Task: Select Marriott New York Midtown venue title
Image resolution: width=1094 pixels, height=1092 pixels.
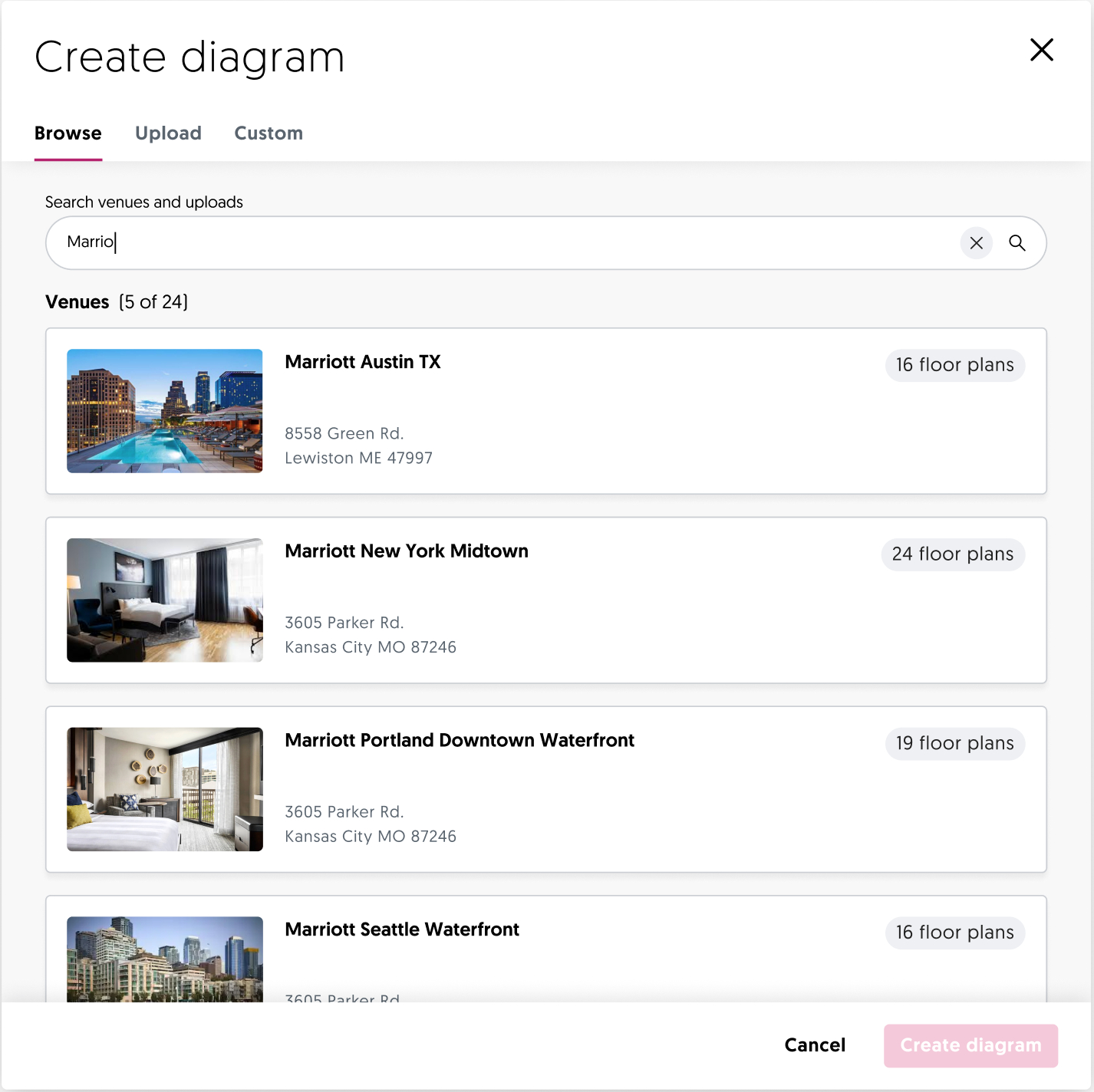Action: click(407, 551)
